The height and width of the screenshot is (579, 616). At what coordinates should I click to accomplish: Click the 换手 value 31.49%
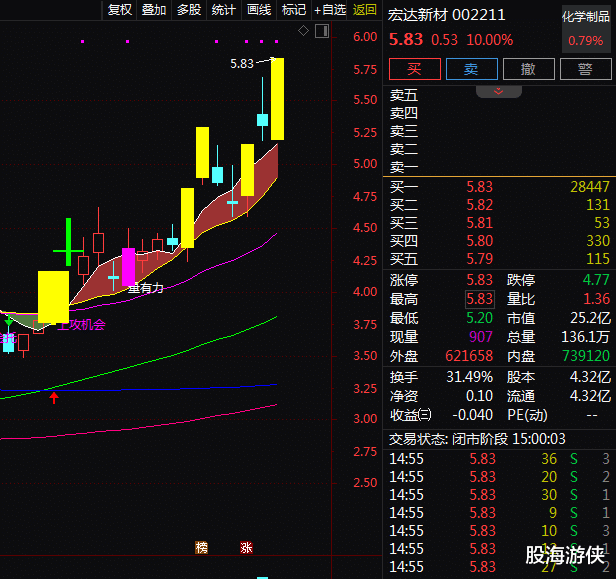click(469, 377)
